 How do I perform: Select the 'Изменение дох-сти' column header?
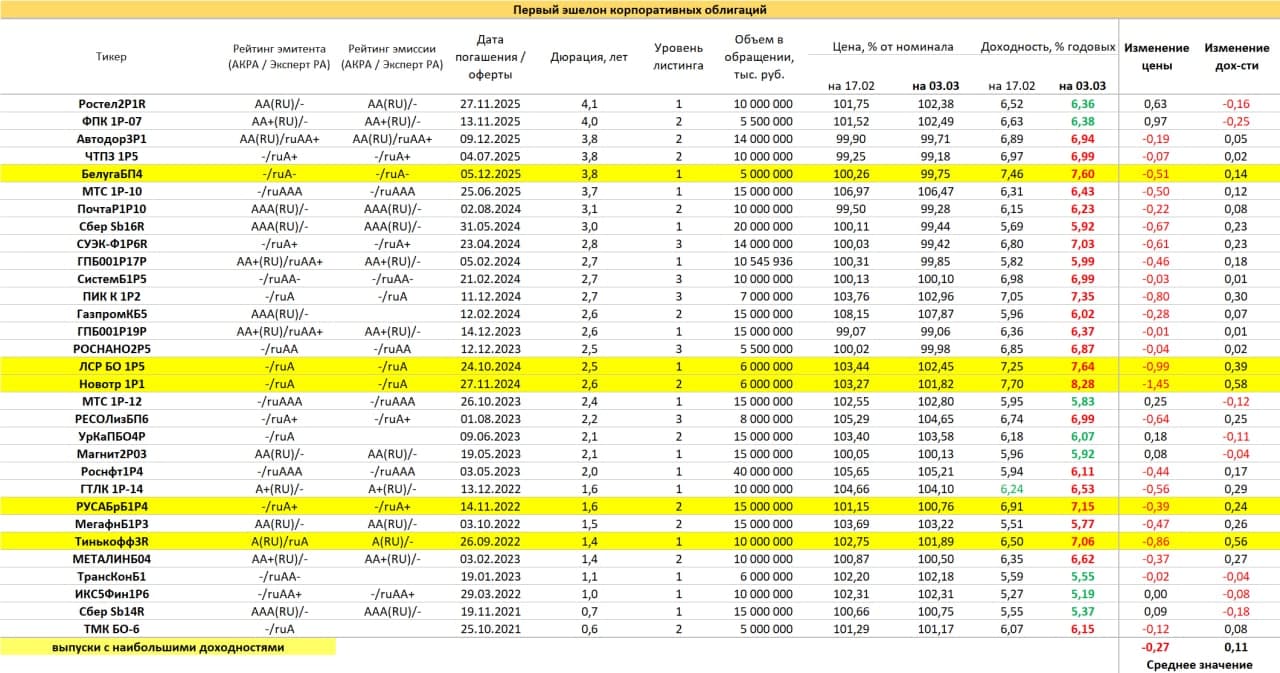click(1236, 57)
